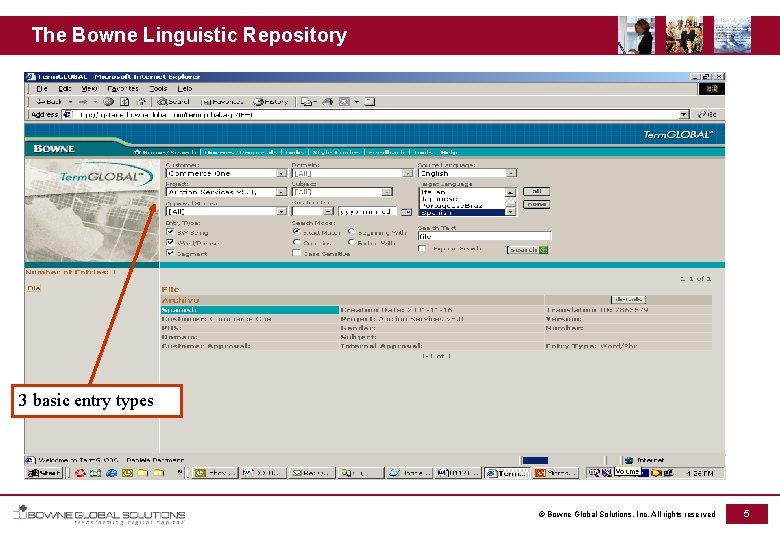The image size is (780, 540).
Task: Open History from the IE toolbar
Action: click(x=271, y=101)
